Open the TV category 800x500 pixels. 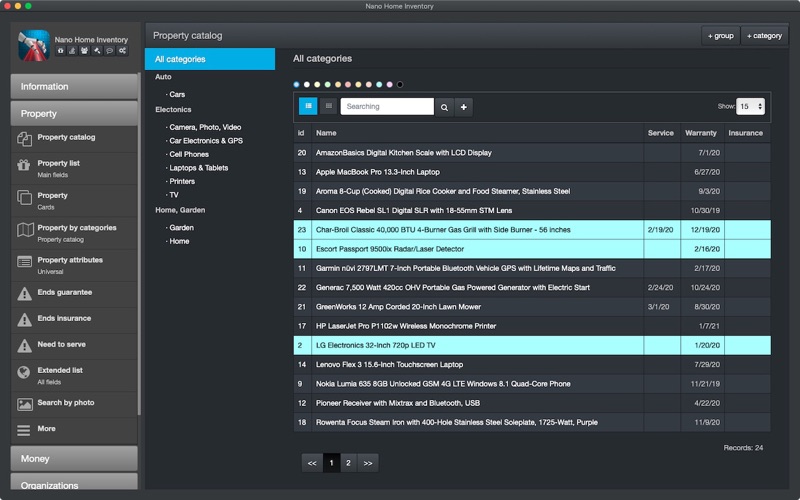point(174,195)
